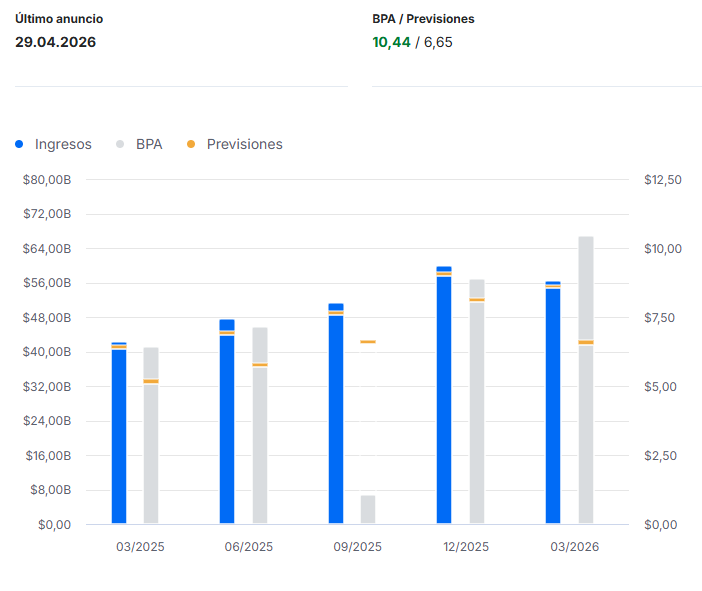Select the gray BPA bar for 12/2025

point(477,402)
